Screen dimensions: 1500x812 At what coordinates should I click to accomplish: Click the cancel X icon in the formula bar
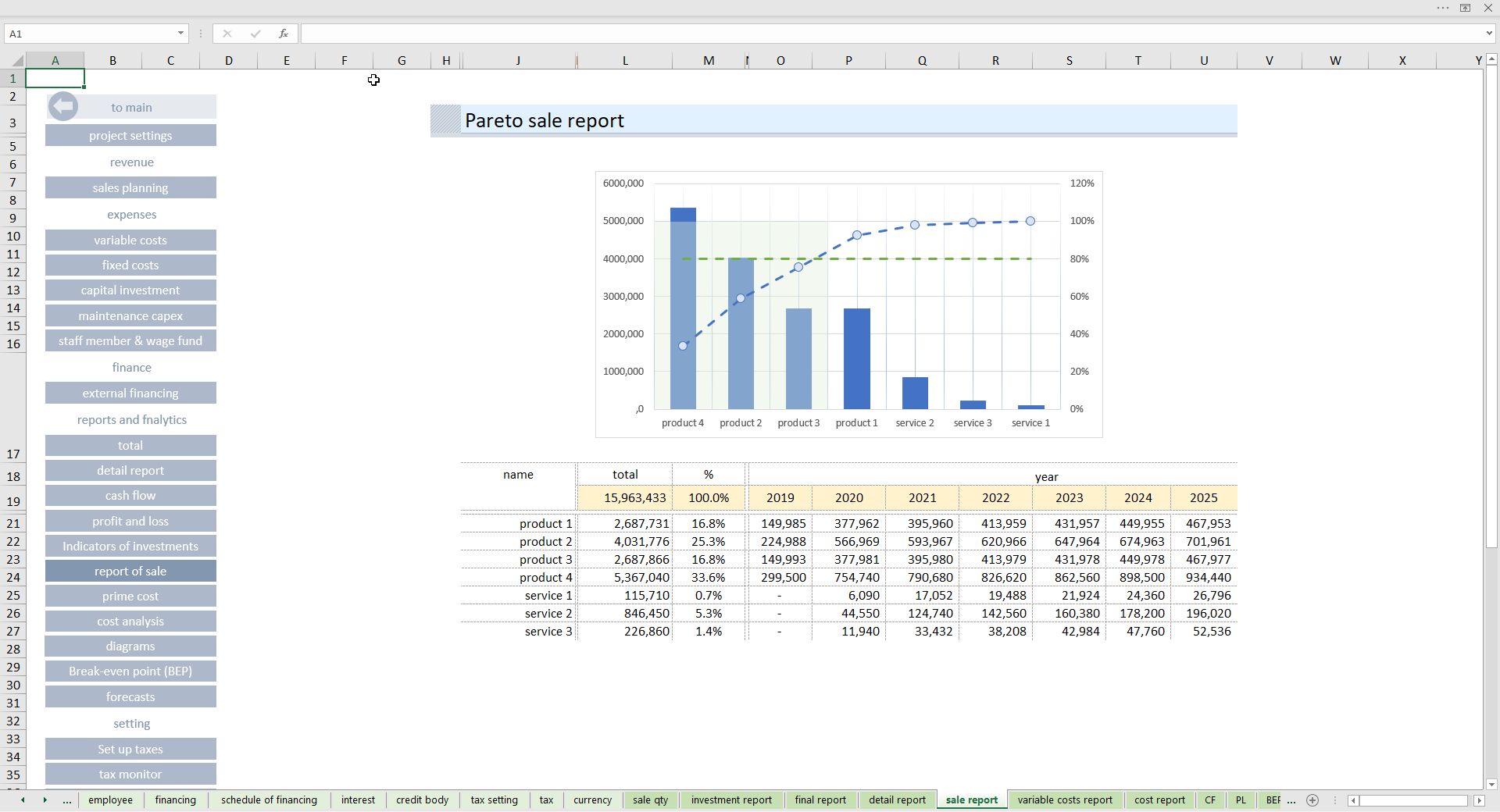(227, 34)
